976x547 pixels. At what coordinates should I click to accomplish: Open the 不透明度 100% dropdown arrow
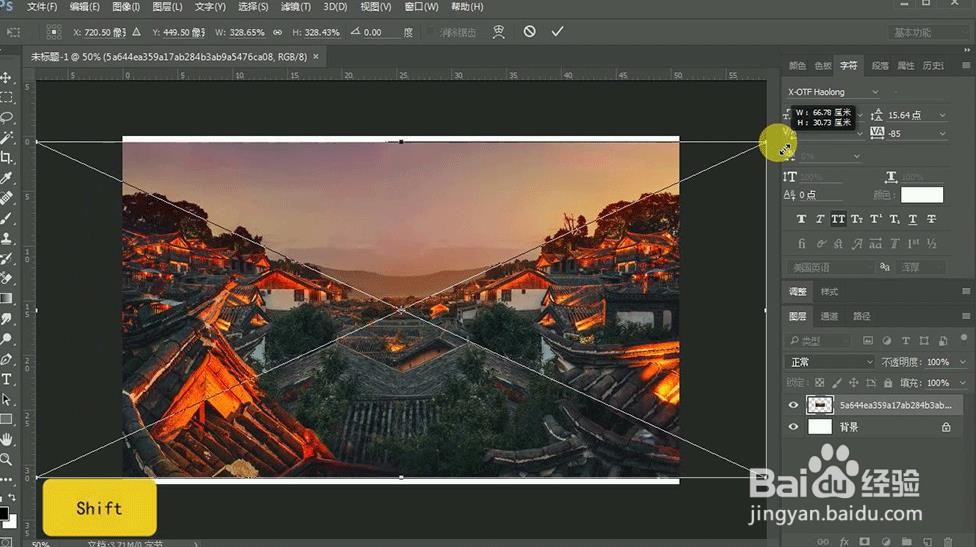tap(962, 362)
